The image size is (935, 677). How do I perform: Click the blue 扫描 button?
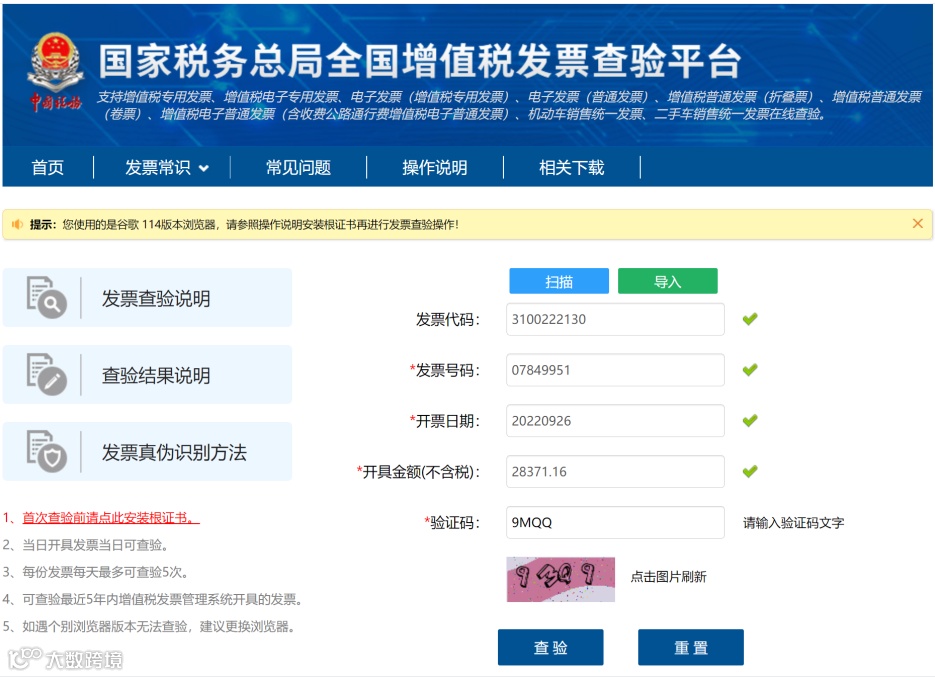click(559, 281)
